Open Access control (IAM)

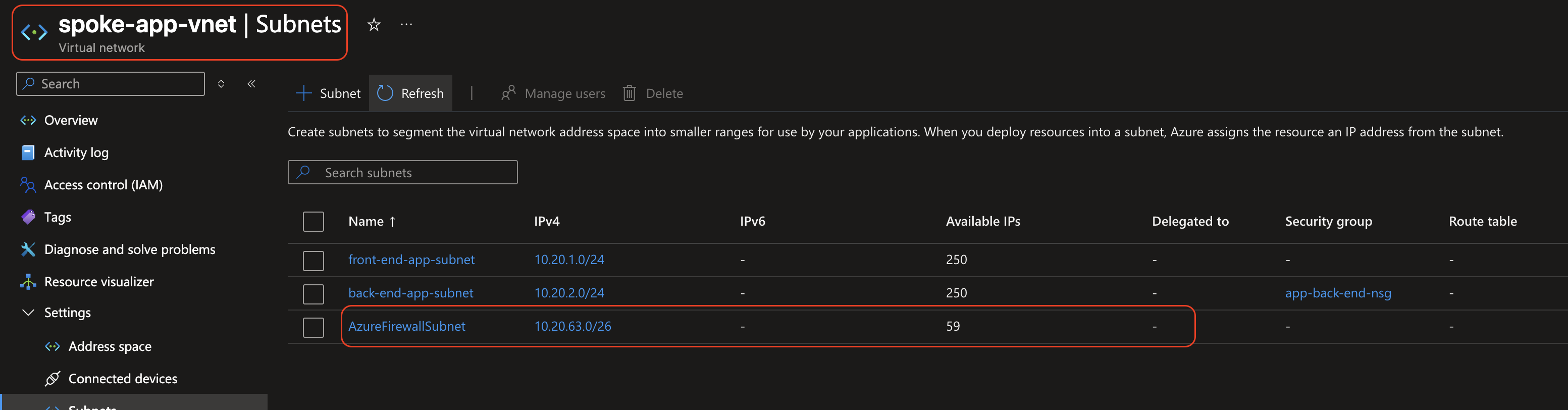pos(103,185)
